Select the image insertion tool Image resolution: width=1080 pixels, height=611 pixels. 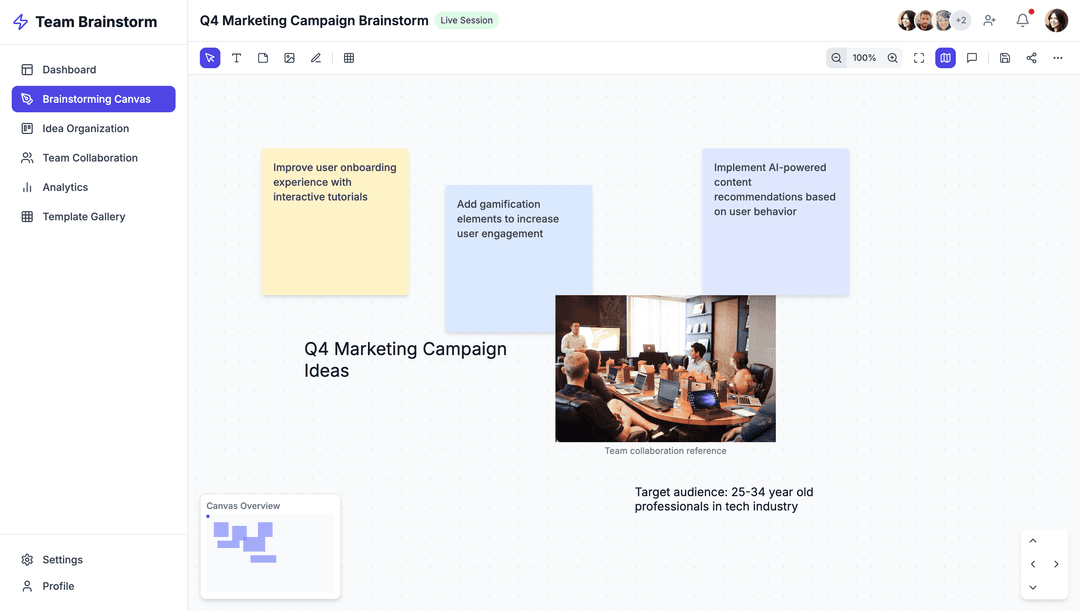coord(290,57)
